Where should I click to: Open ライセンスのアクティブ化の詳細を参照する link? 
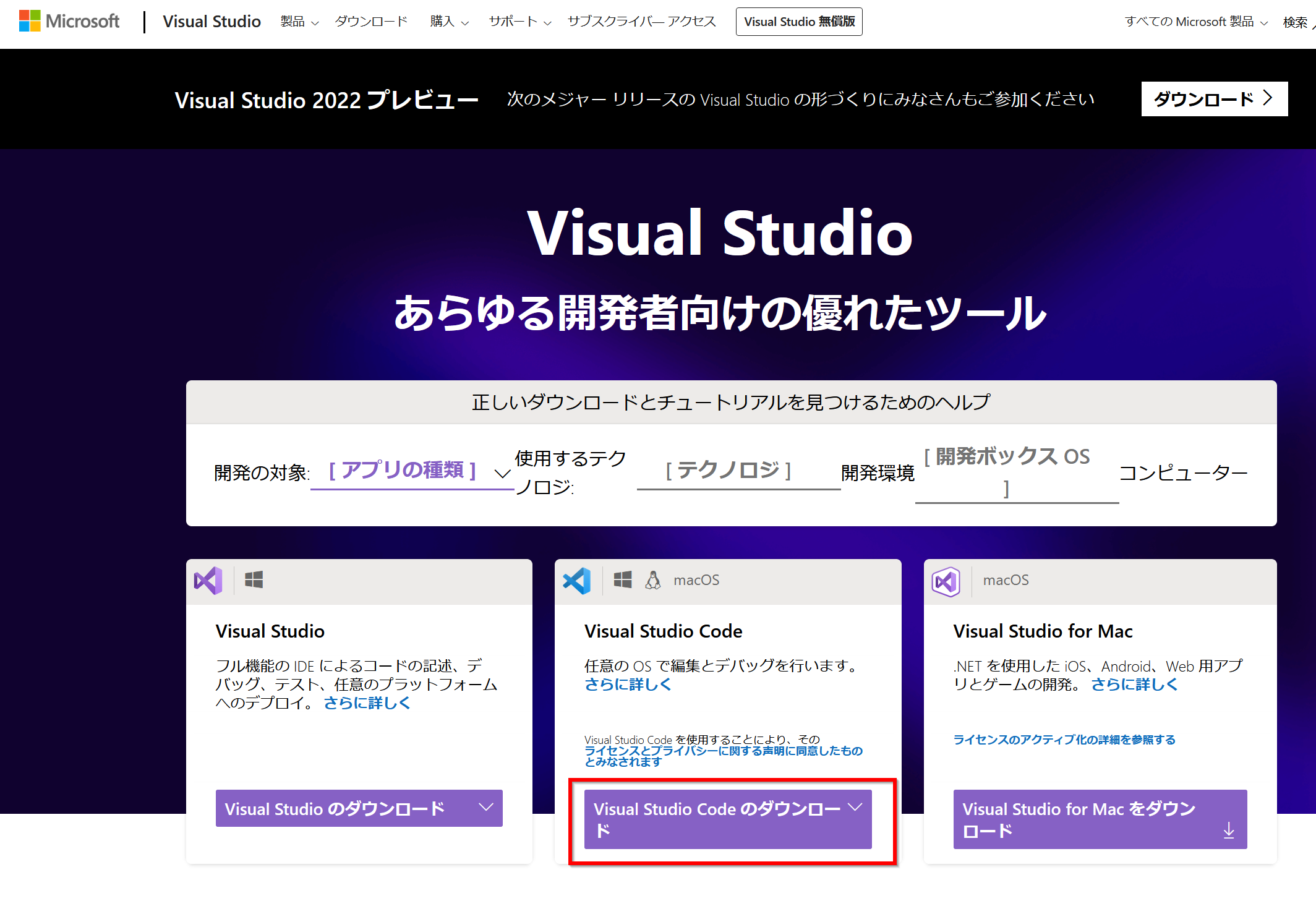[1064, 740]
